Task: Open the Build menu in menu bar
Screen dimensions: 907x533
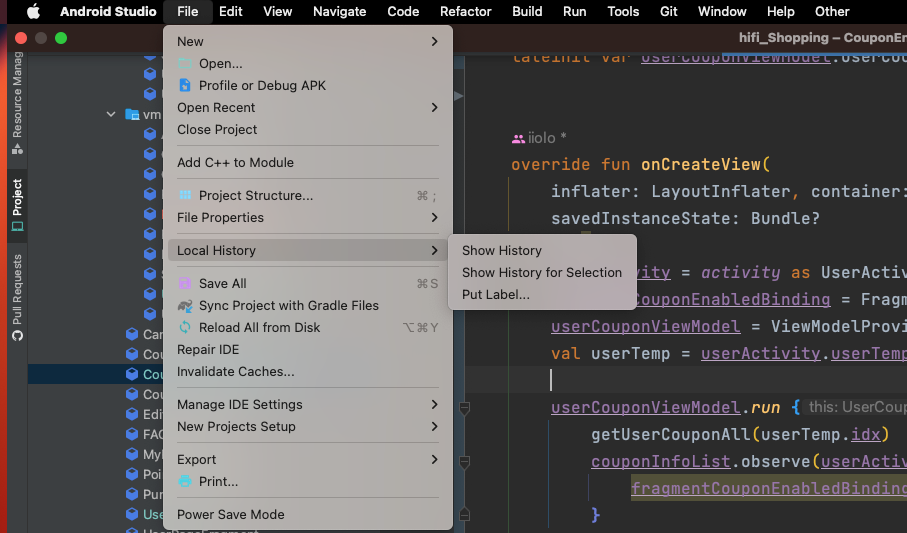Action: 527,12
